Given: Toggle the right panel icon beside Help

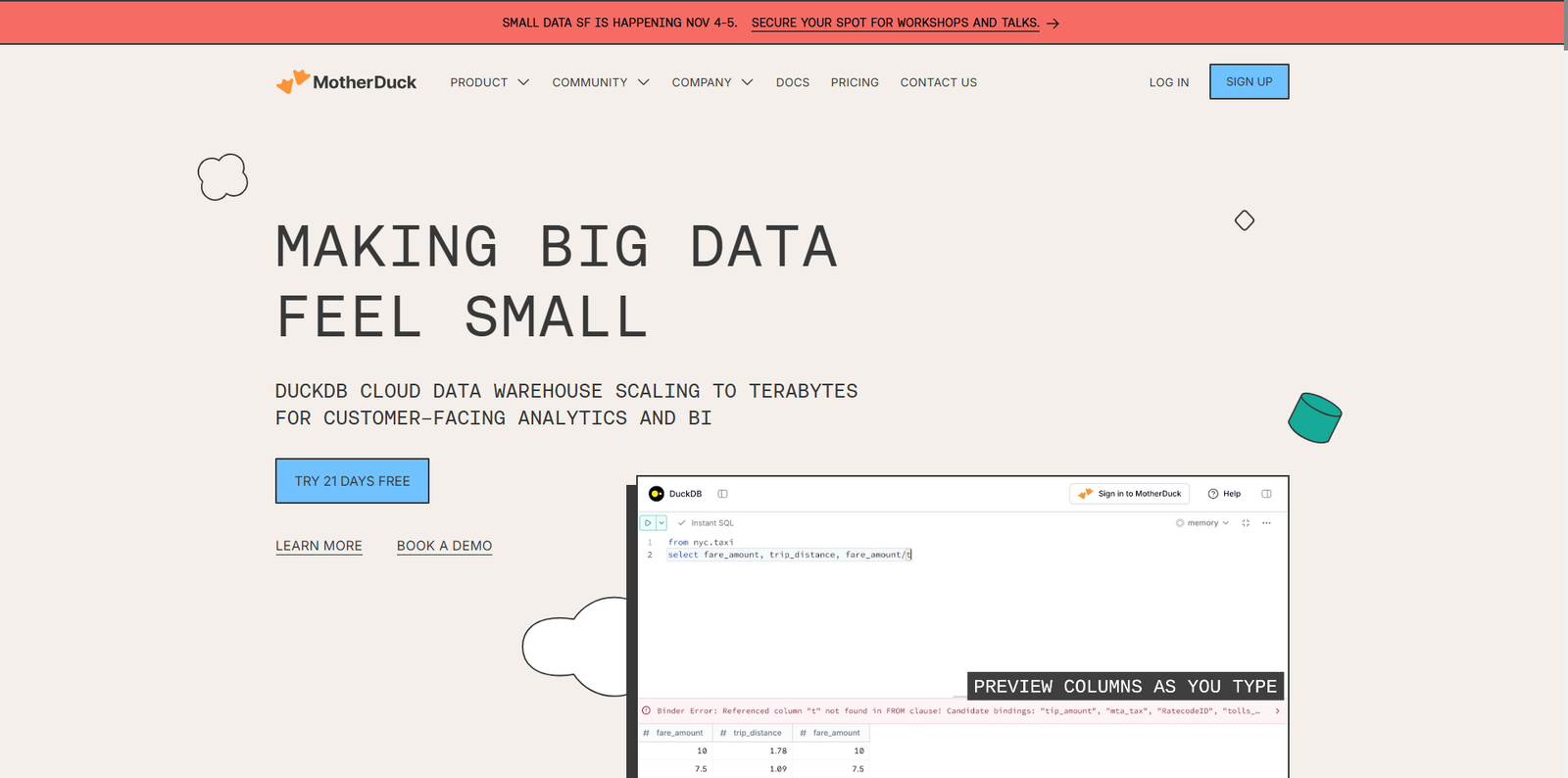Looking at the screenshot, I should pos(1266,494).
